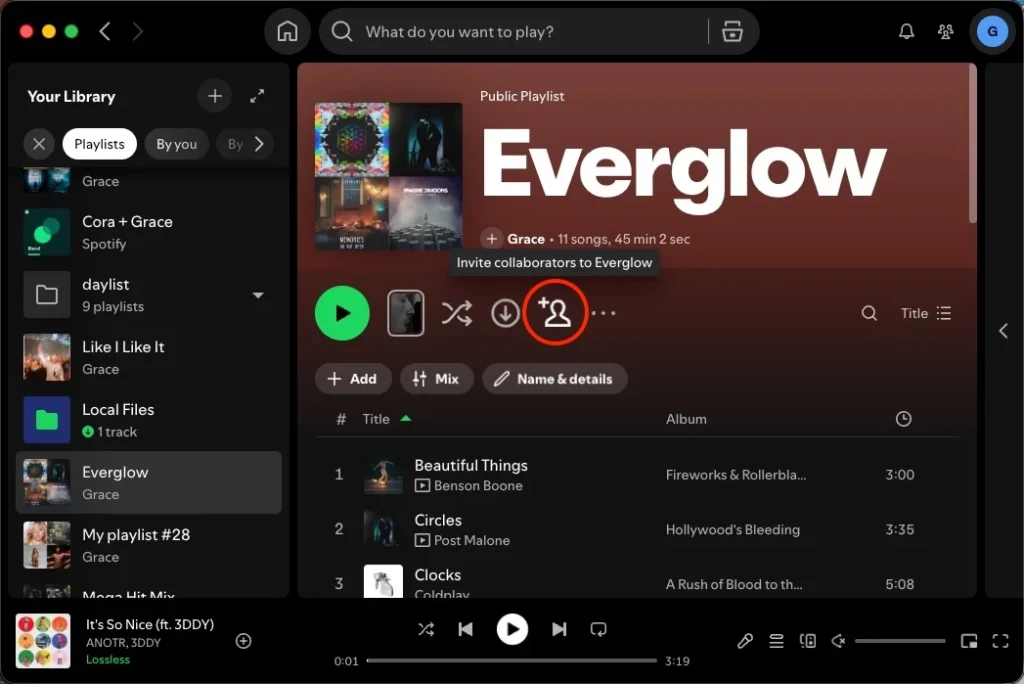Open My playlist #28
The width and height of the screenshot is (1024, 684).
[149, 545]
